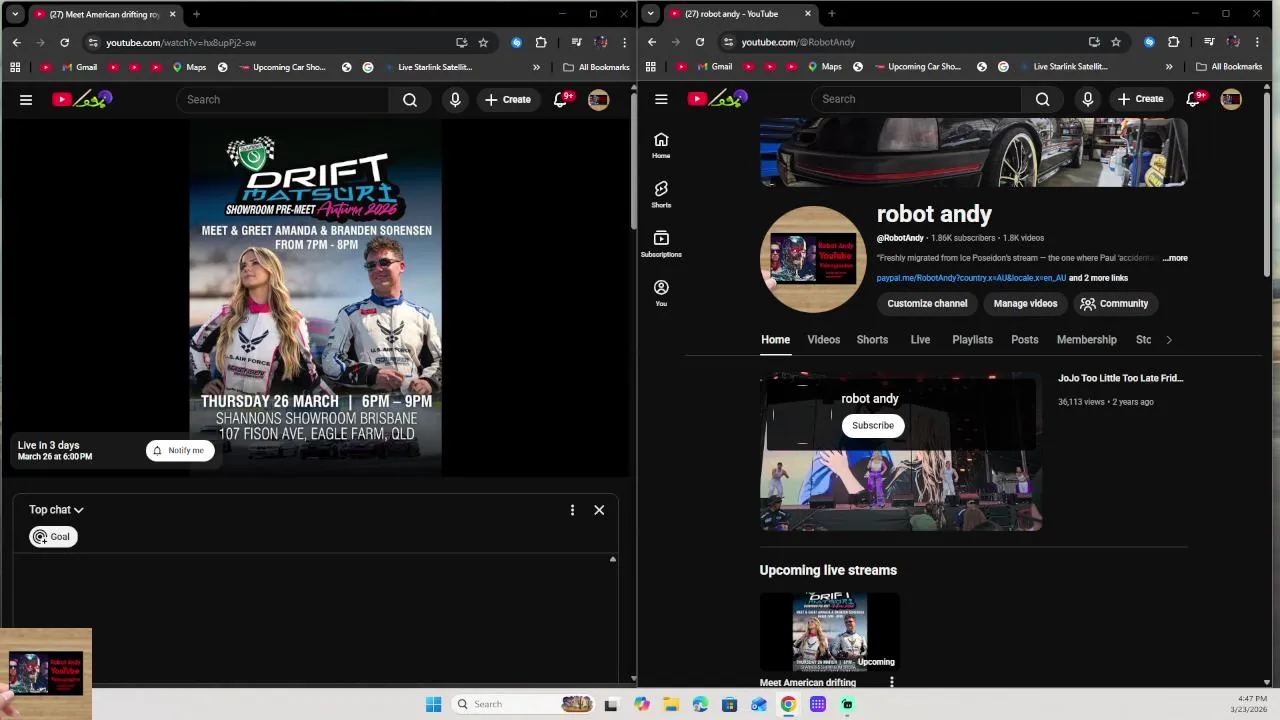The height and width of the screenshot is (720, 1280).
Task: Open Shorts in the YouTube sidebar
Action: 661,194
